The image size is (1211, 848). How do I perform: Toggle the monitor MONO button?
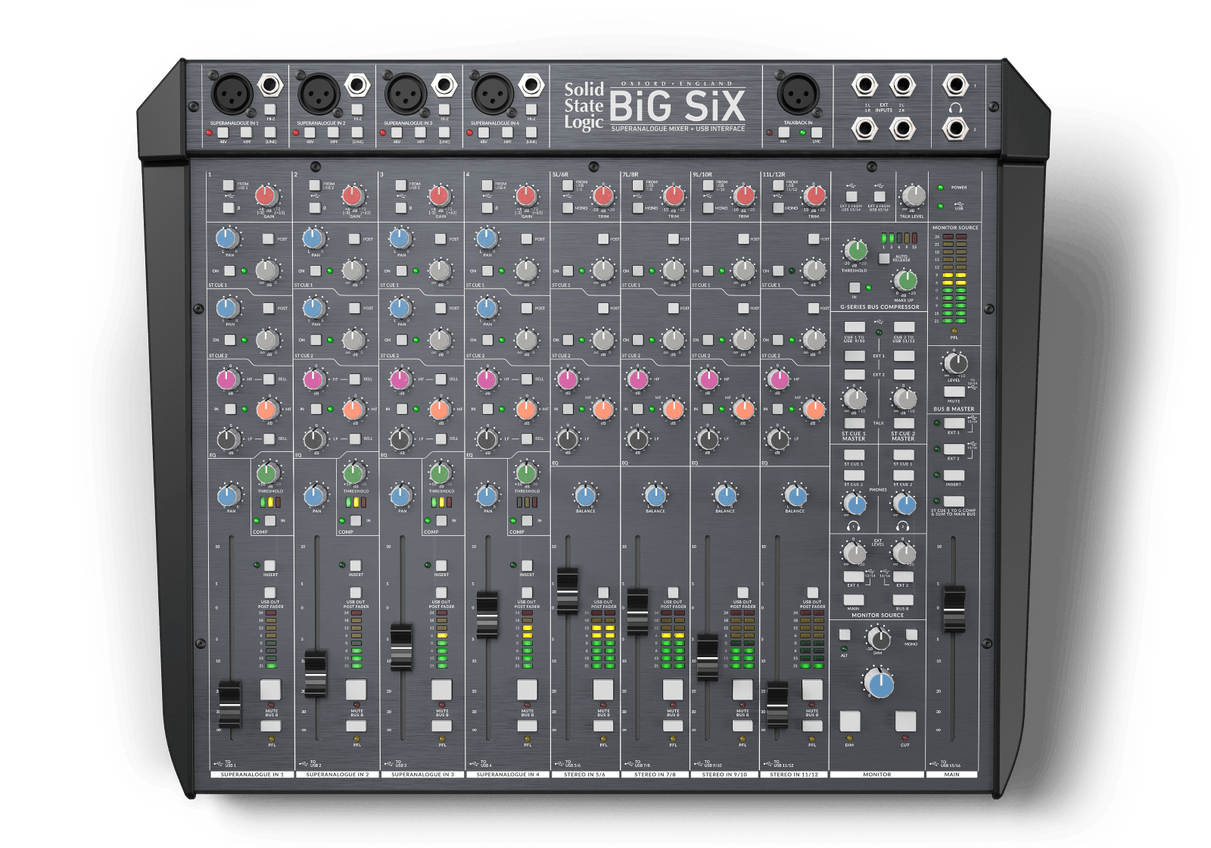(911, 634)
